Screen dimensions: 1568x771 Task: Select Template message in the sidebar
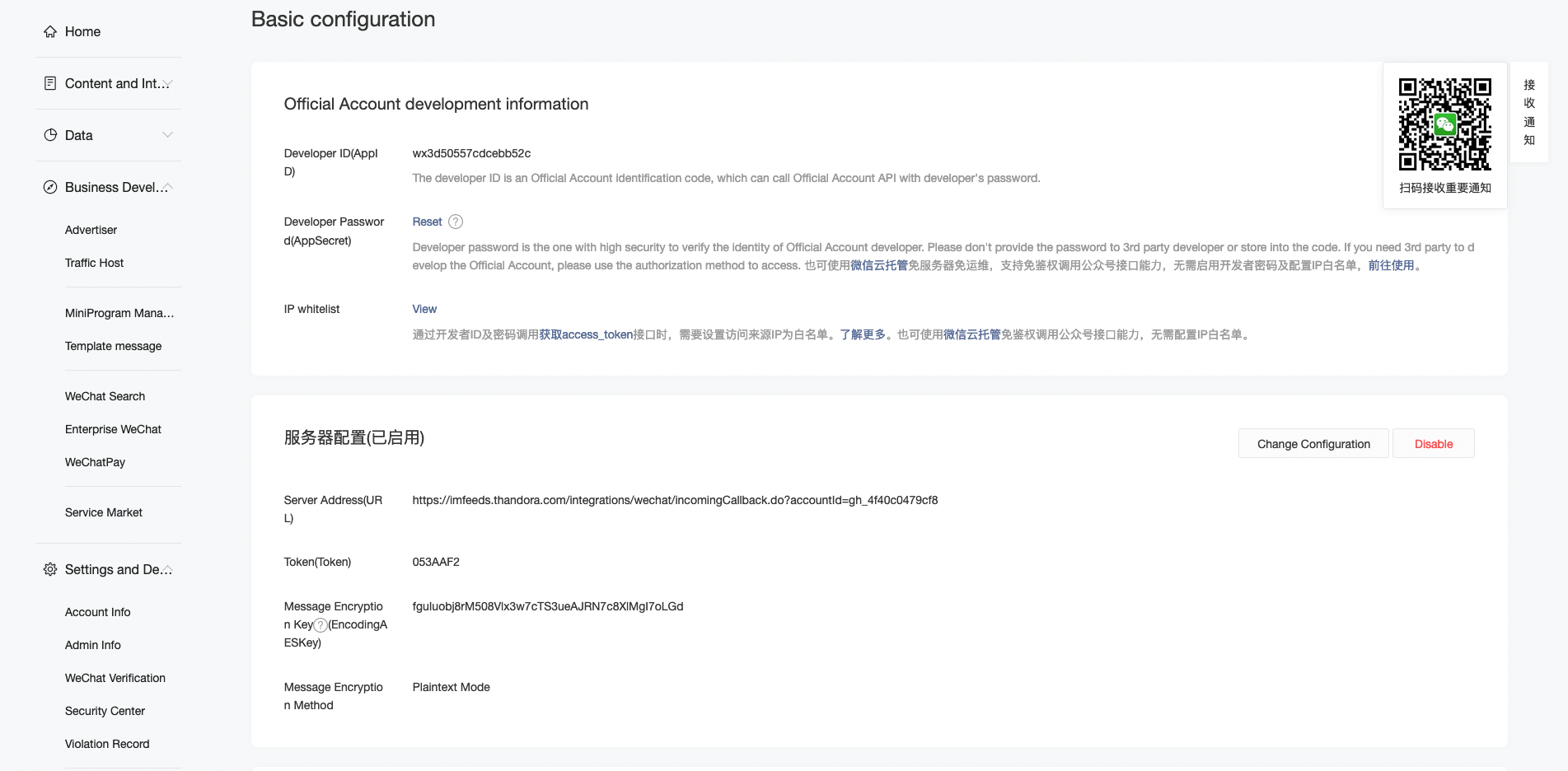113,346
